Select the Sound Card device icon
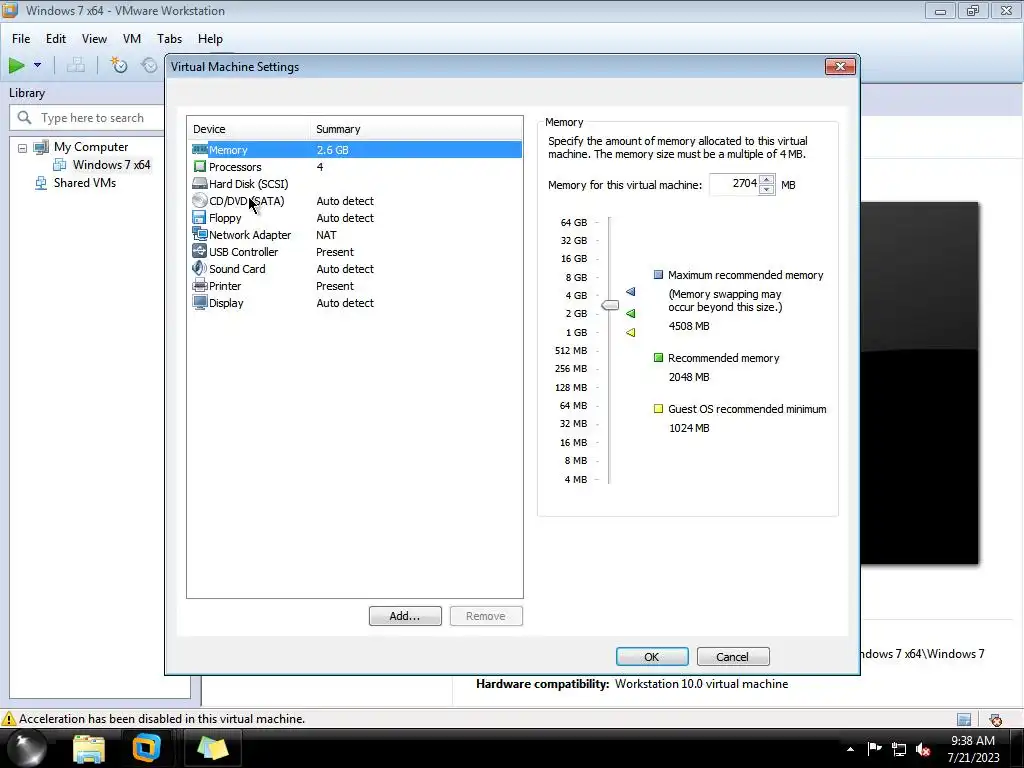The image size is (1024, 768). click(x=200, y=268)
